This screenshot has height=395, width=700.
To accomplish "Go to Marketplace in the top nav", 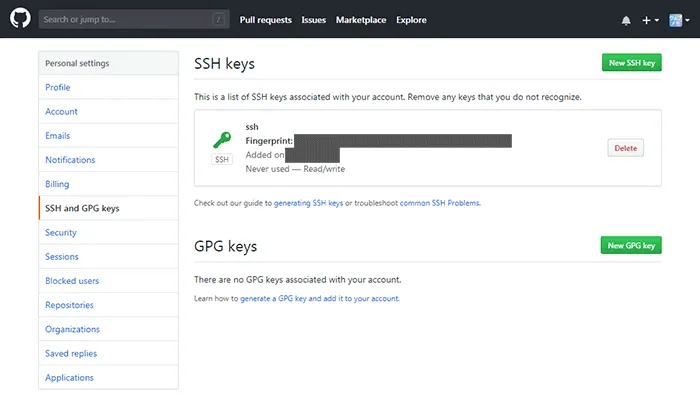I will [x=361, y=20].
